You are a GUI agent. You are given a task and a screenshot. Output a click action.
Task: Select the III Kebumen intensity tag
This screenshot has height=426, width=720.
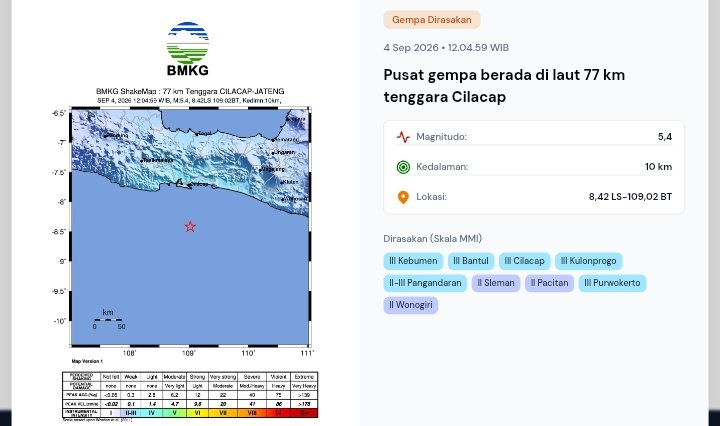(413, 261)
